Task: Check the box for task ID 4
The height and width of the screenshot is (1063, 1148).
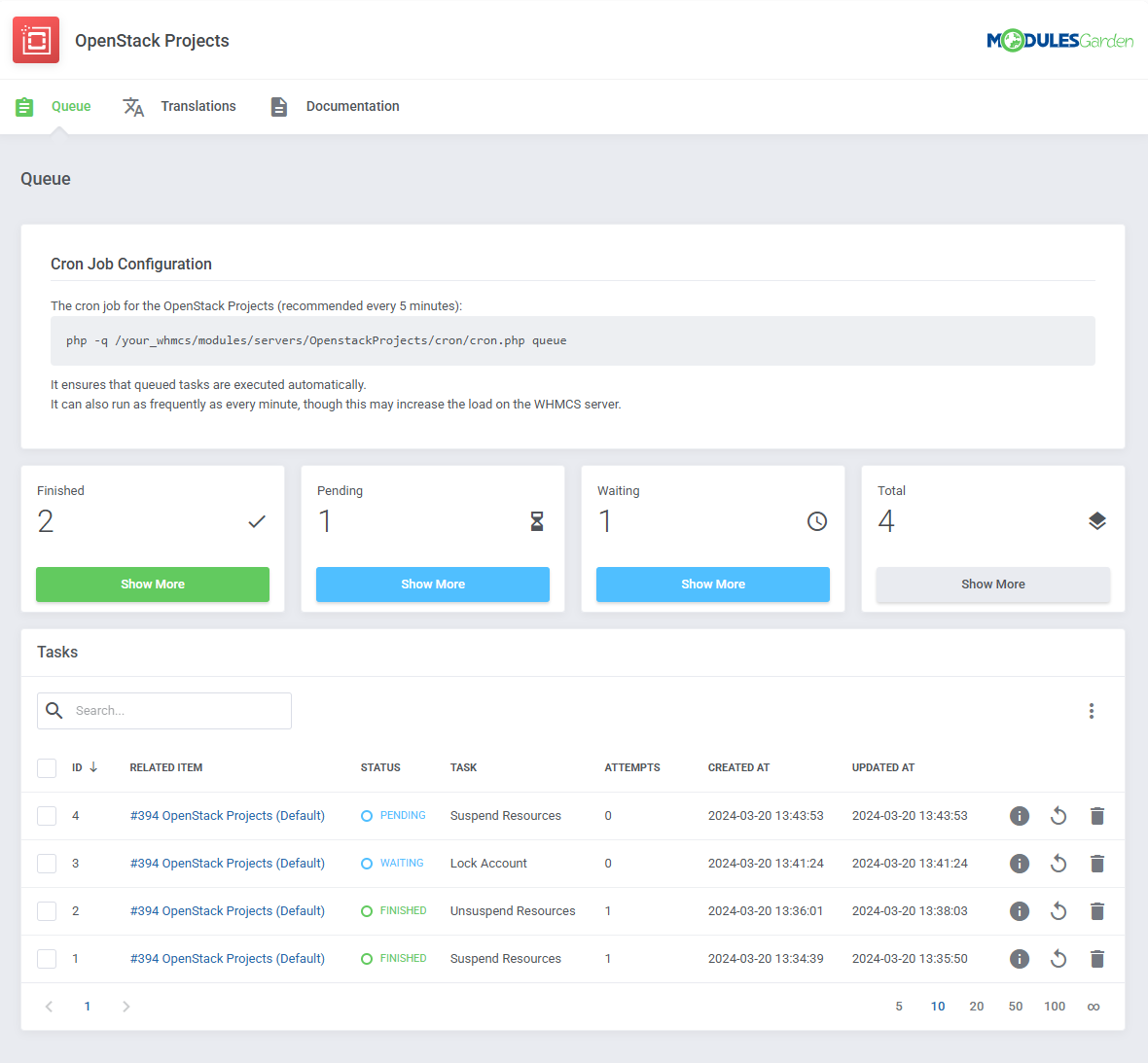Action: click(x=47, y=816)
